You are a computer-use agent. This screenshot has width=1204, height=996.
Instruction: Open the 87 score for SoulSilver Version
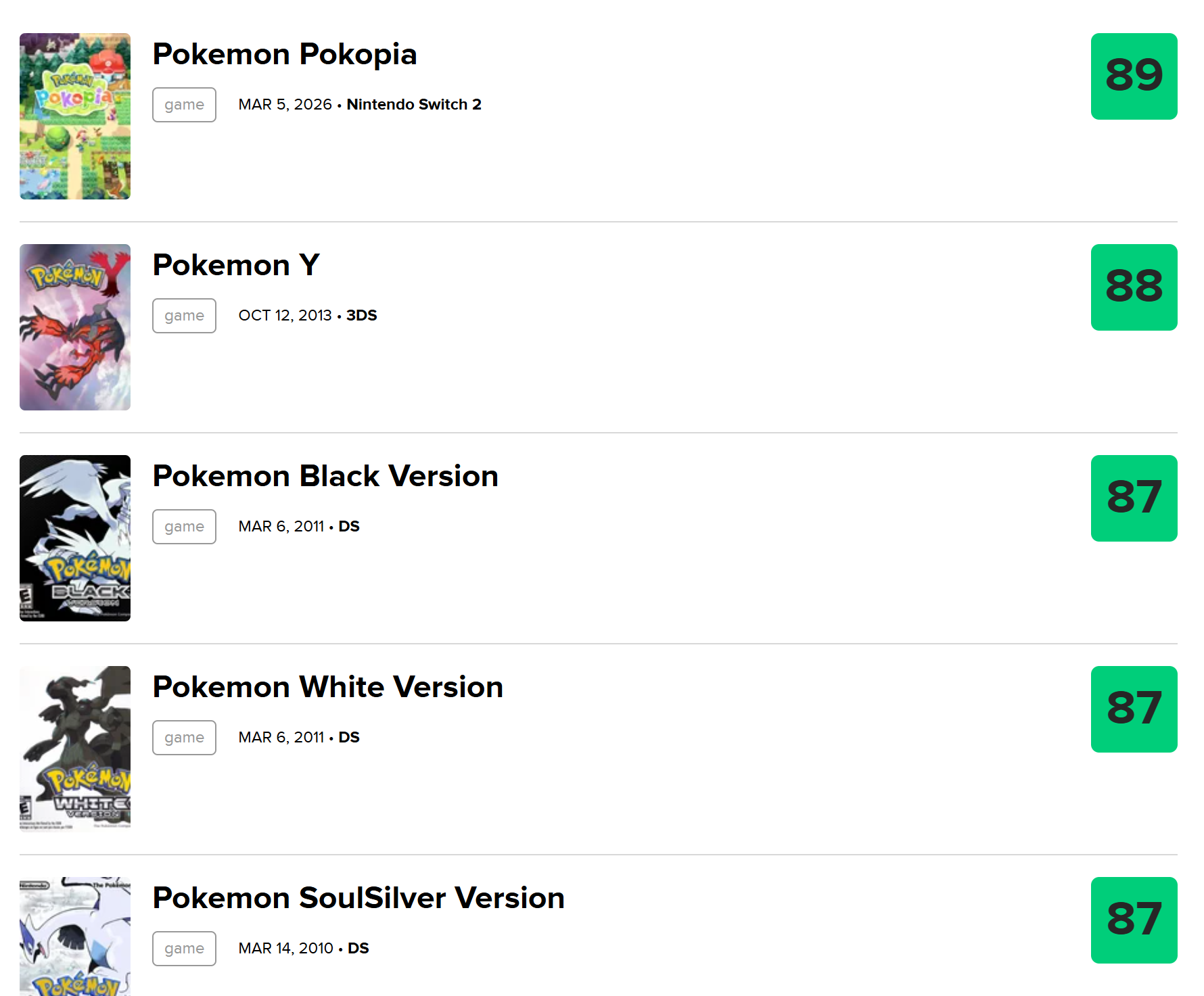coord(1134,920)
